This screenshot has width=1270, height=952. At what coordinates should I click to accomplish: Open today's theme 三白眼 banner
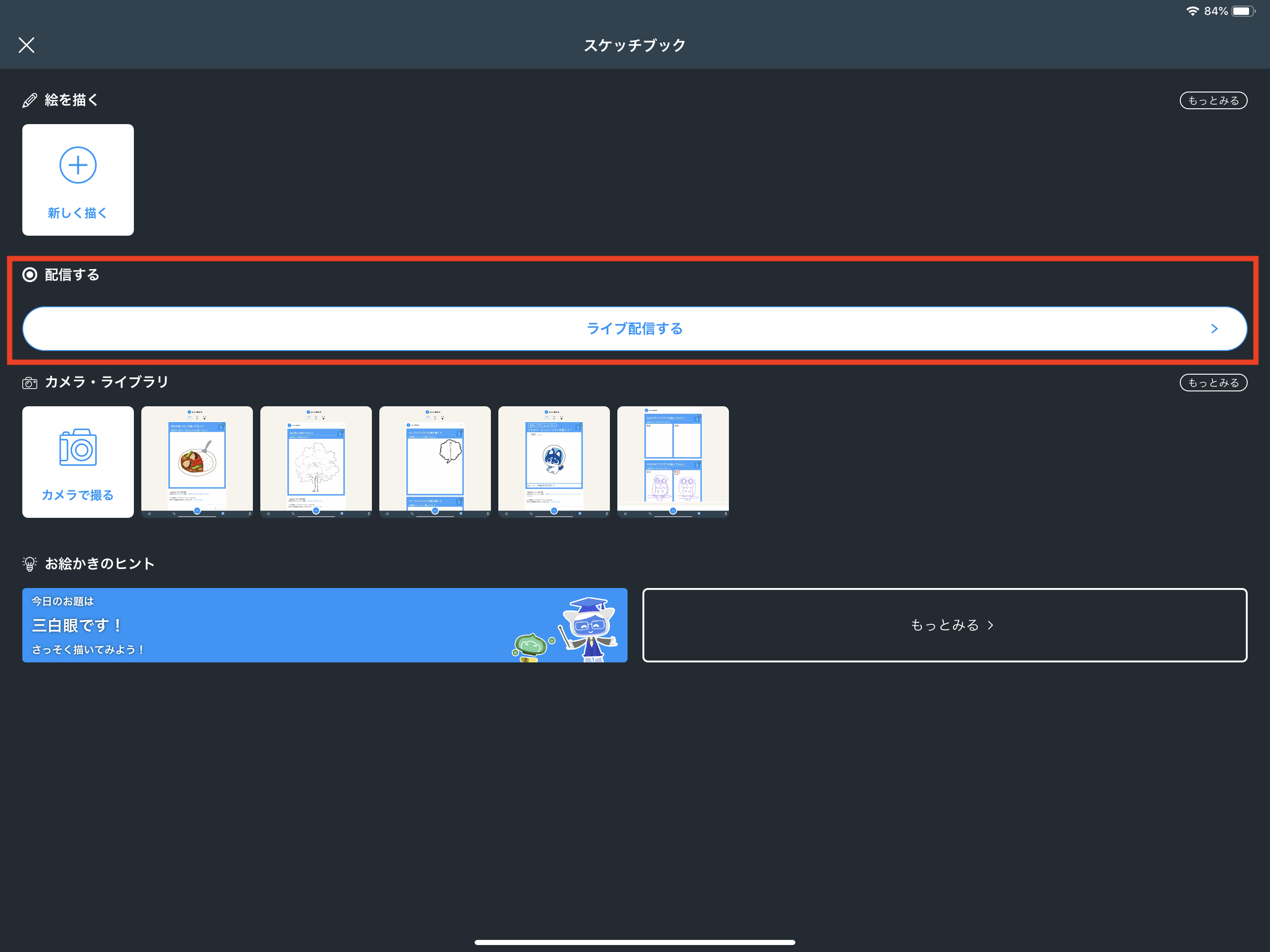coord(324,625)
